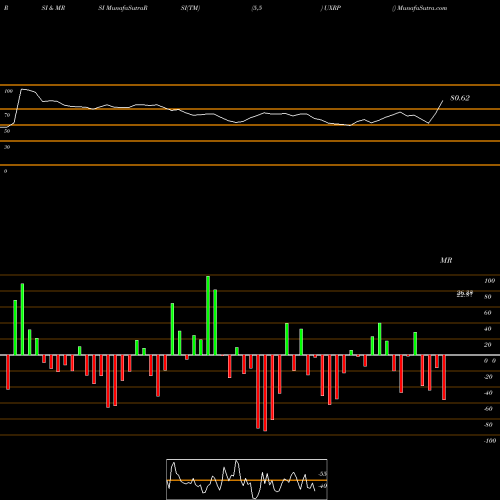Select the 80.62 RSI value label
The width and height of the screenshot is (500, 500).
(460, 98)
